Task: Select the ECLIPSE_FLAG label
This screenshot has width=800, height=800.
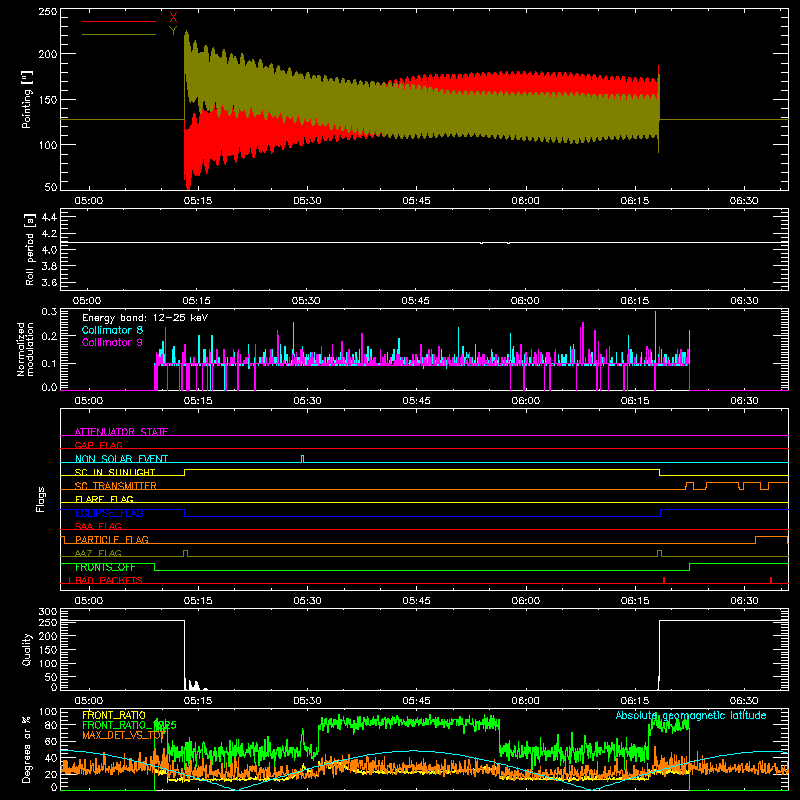Action: (109, 513)
